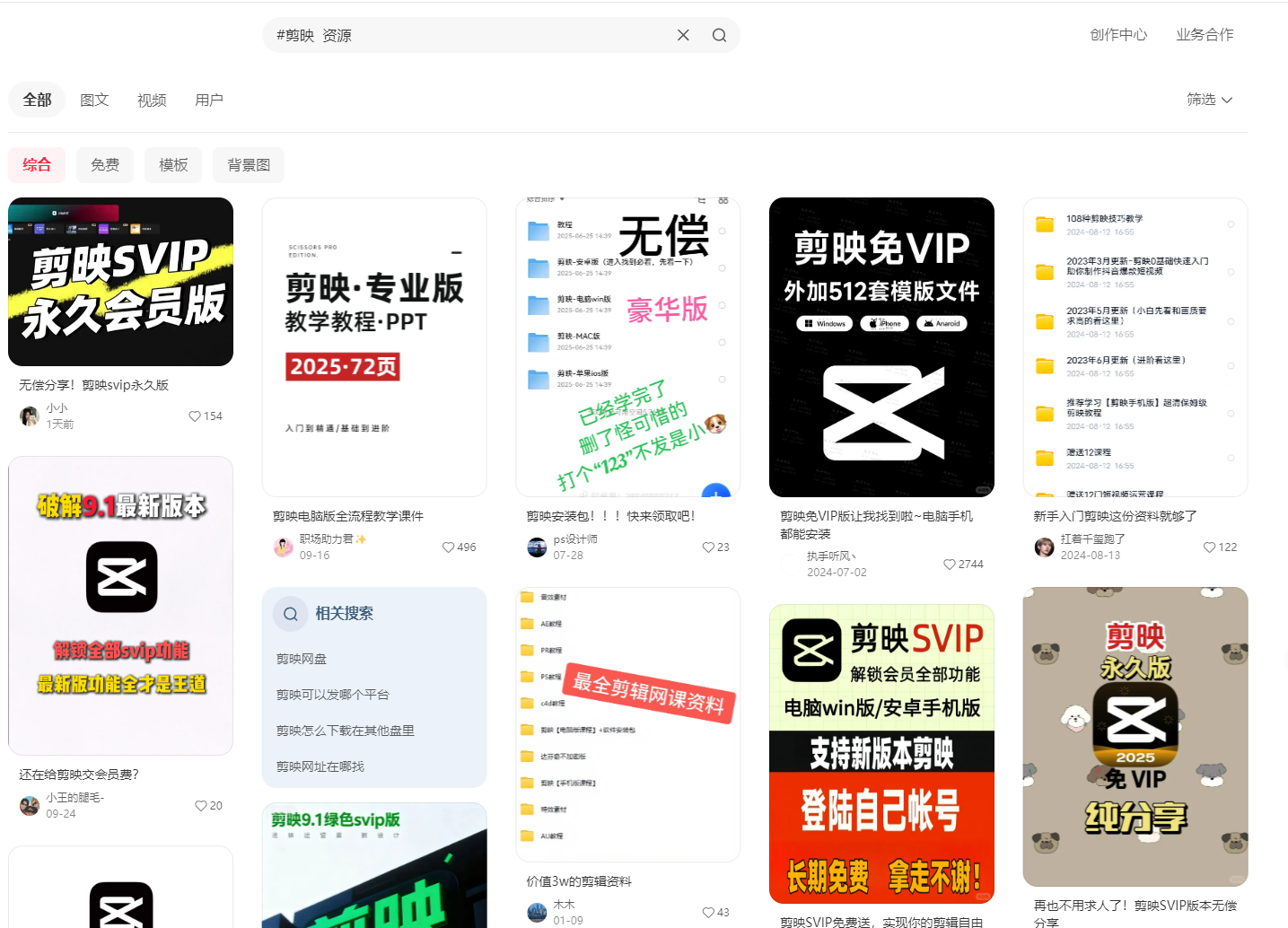Open ps设计师's profile avatar
The image size is (1288, 928).
coord(537,547)
